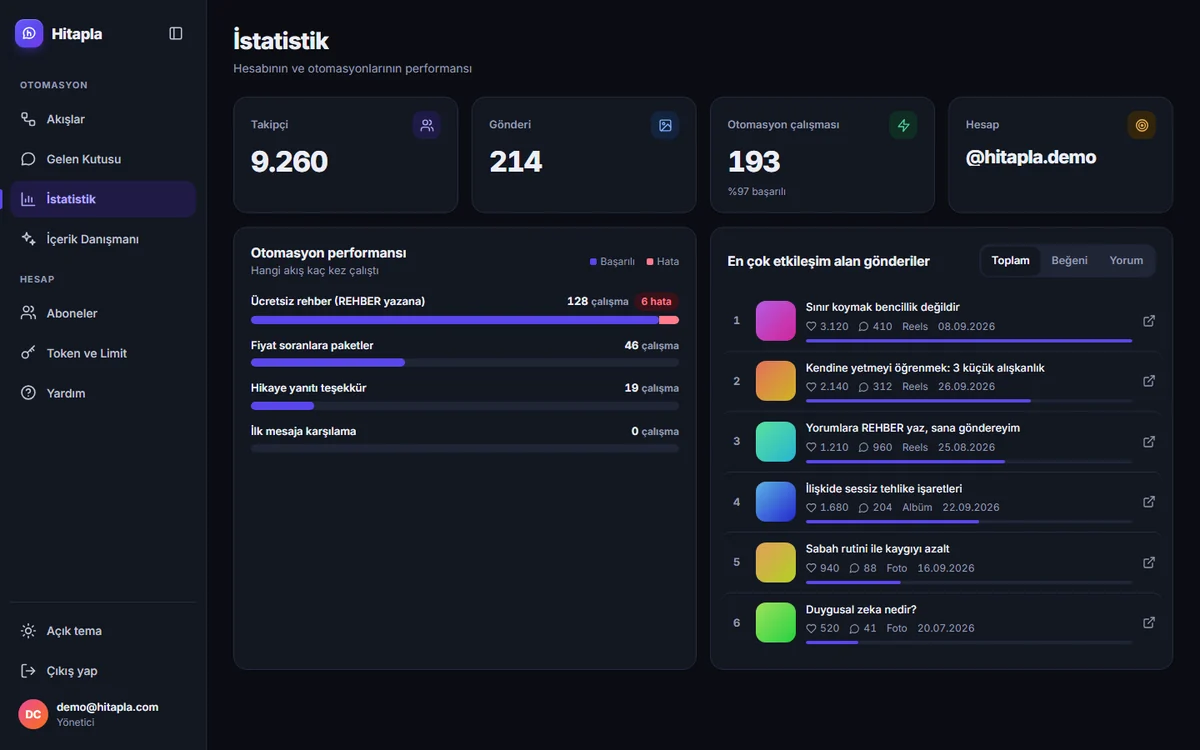Image resolution: width=1200 pixels, height=750 pixels.
Task: Click title İlişkide sessiz tehlike işaretleri
Action: pyautogui.click(x=884, y=488)
